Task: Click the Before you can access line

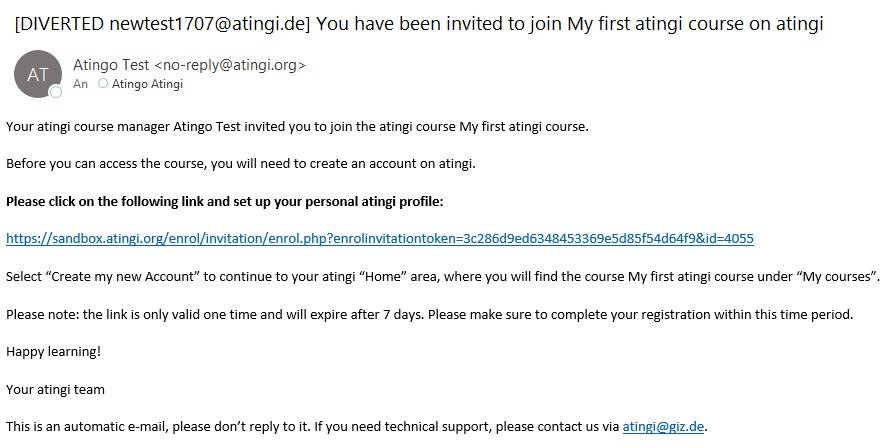Action: (240, 164)
